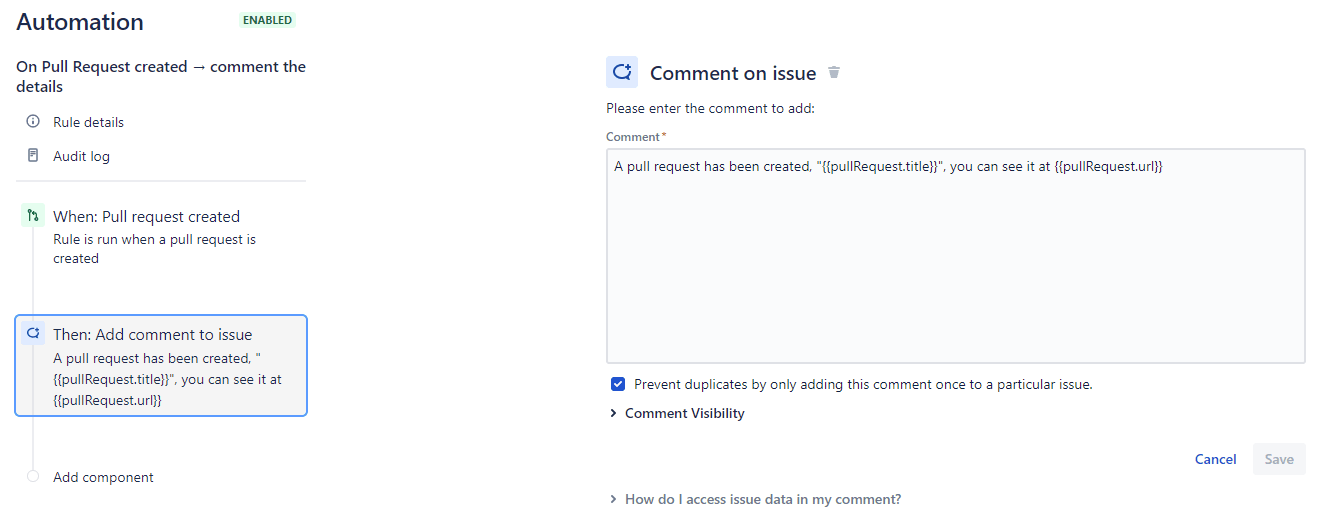Click inside the Comment text area
This screenshot has width=1317, height=520.
(955, 260)
